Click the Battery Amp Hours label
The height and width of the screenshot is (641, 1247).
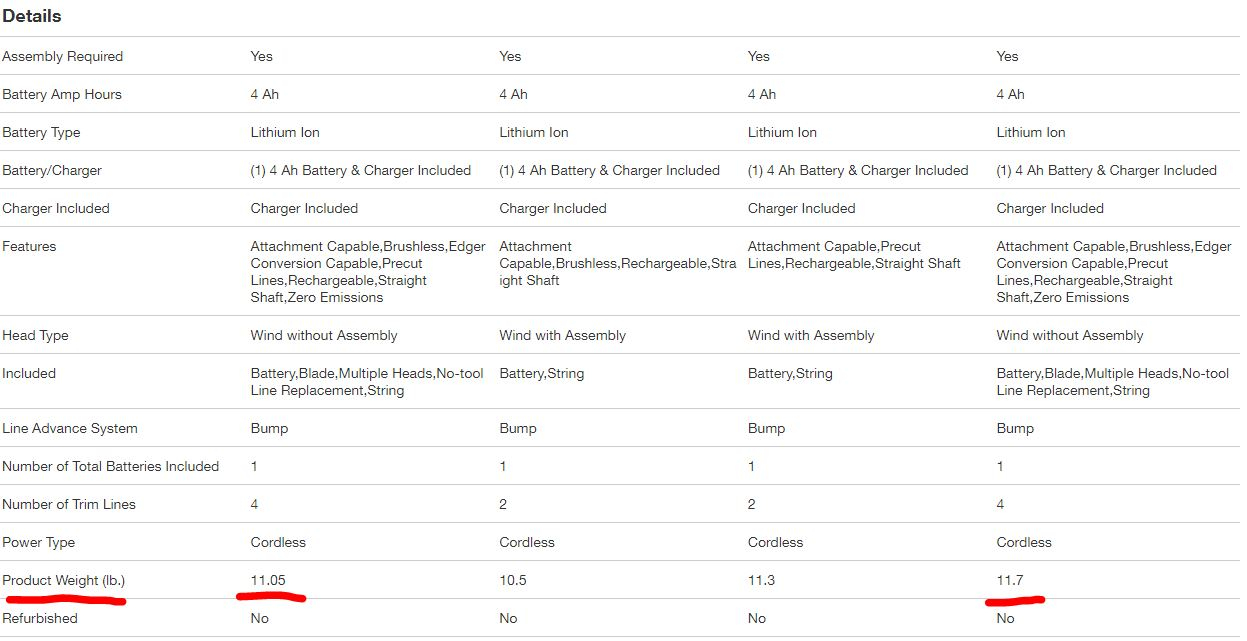click(62, 94)
